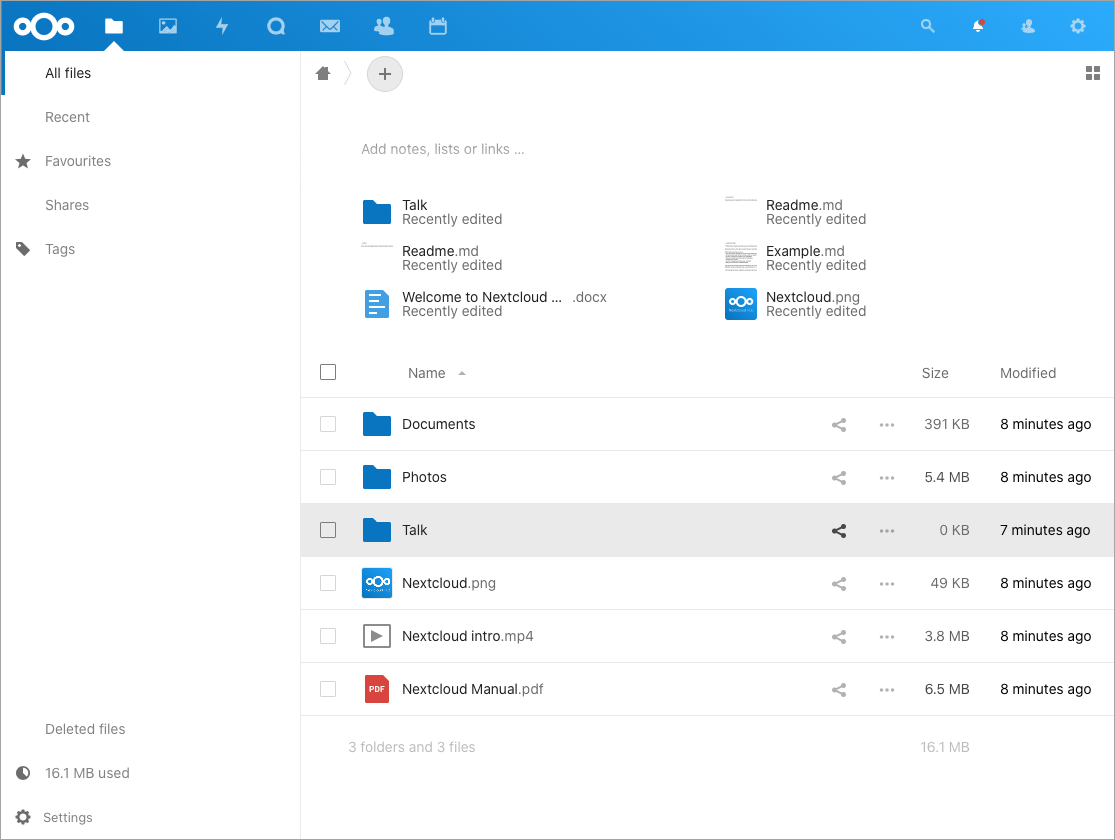Open Welcome to Nextcloud docx recent file
Viewport: 1115px width, 840px height.
point(486,304)
